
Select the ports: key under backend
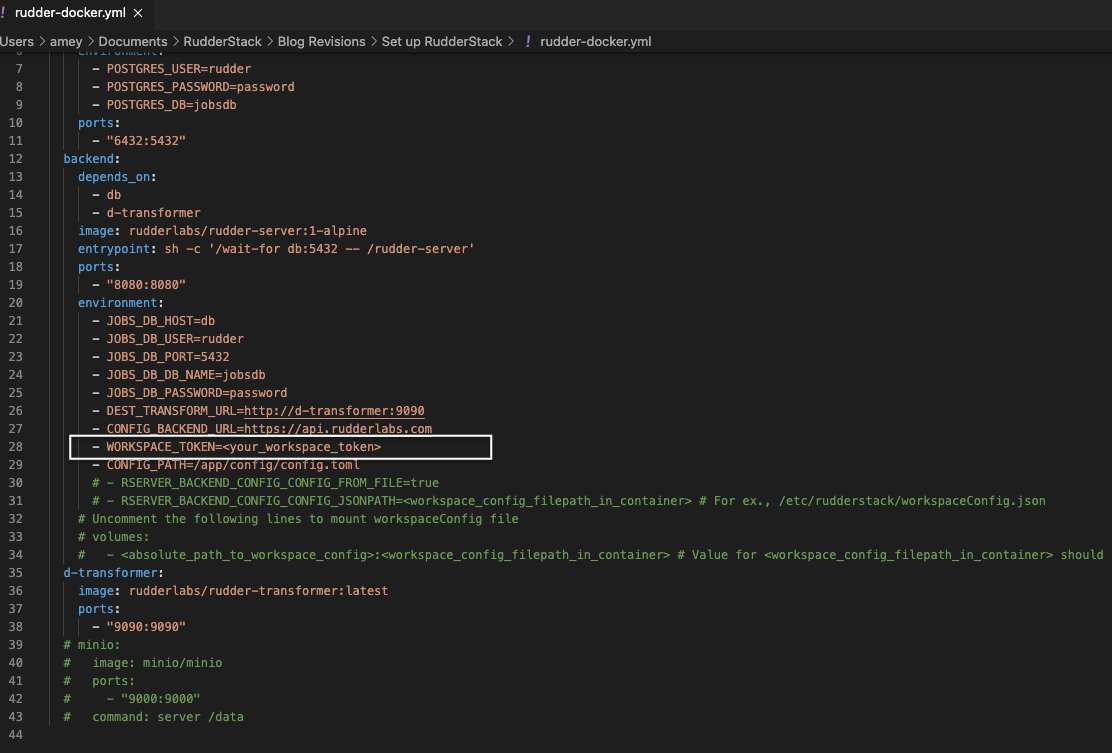[x=97, y=266]
